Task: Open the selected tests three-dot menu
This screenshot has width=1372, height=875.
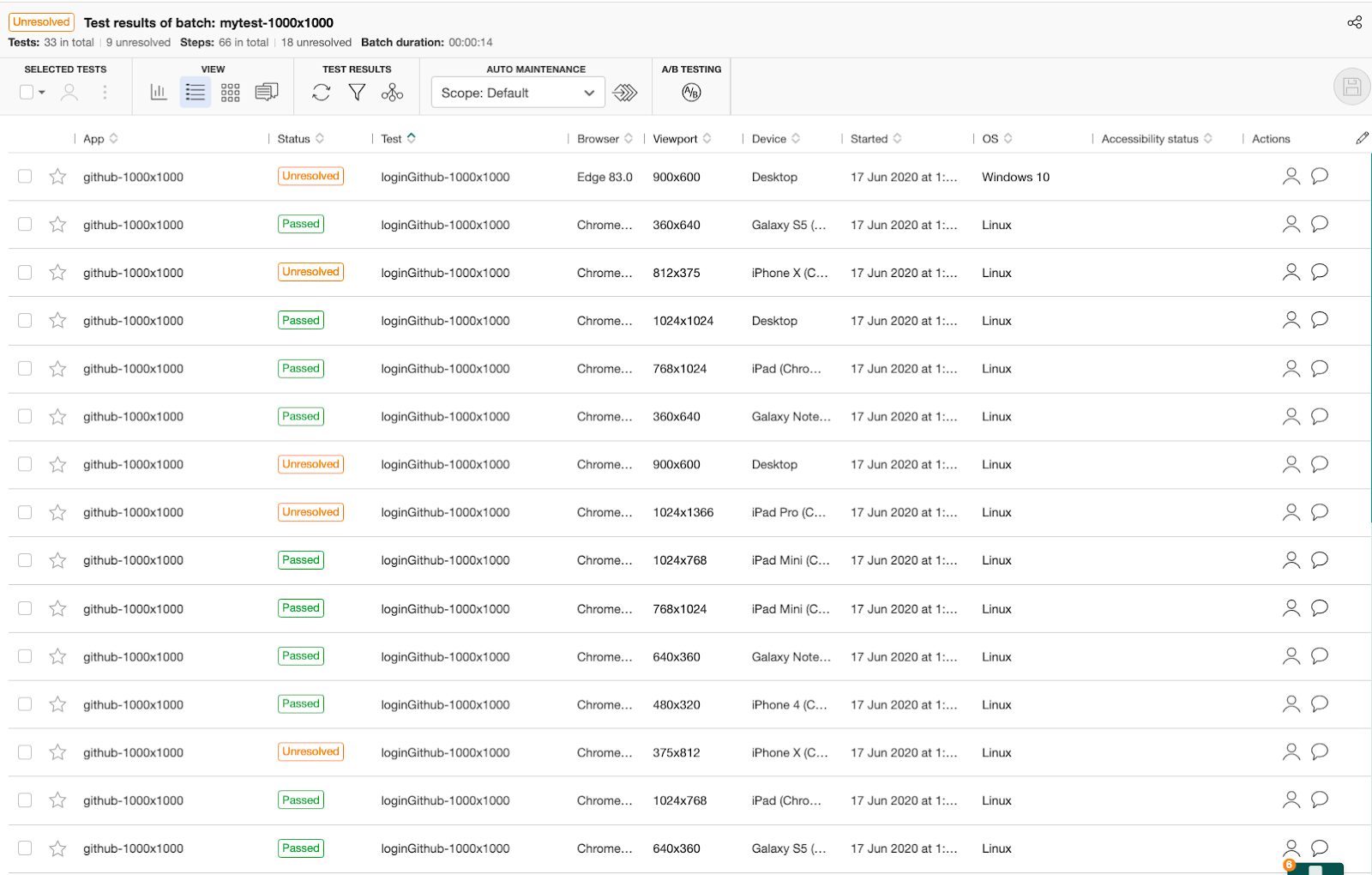Action: coord(105,92)
